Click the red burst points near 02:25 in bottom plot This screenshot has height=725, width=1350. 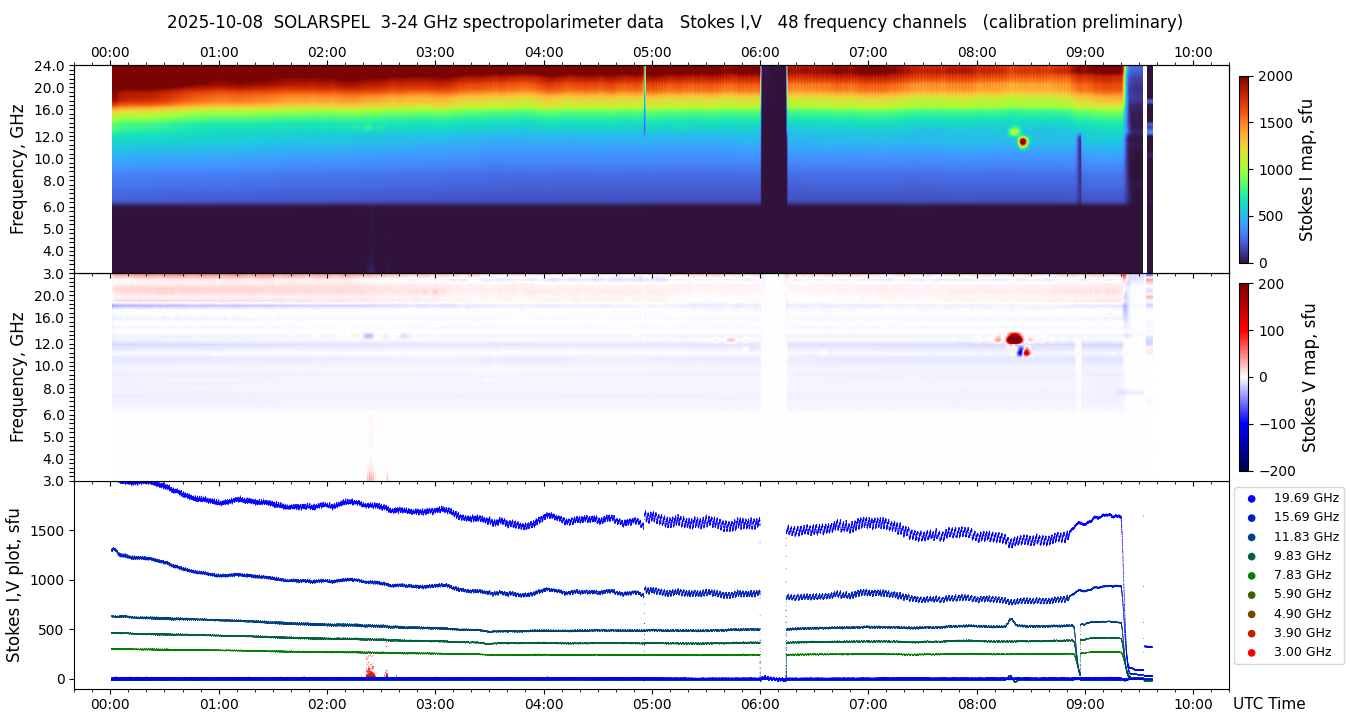pyautogui.click(x=370, y=667)
